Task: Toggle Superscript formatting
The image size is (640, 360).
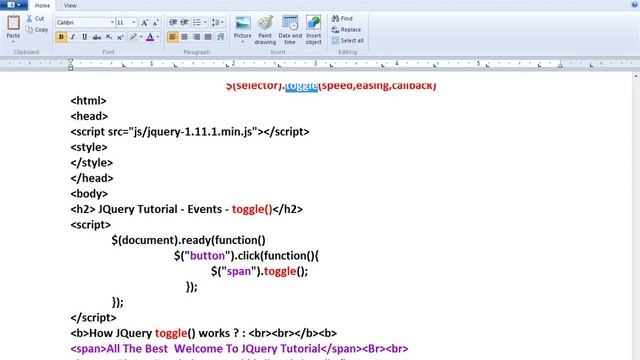Action: [x=120, y=37]
